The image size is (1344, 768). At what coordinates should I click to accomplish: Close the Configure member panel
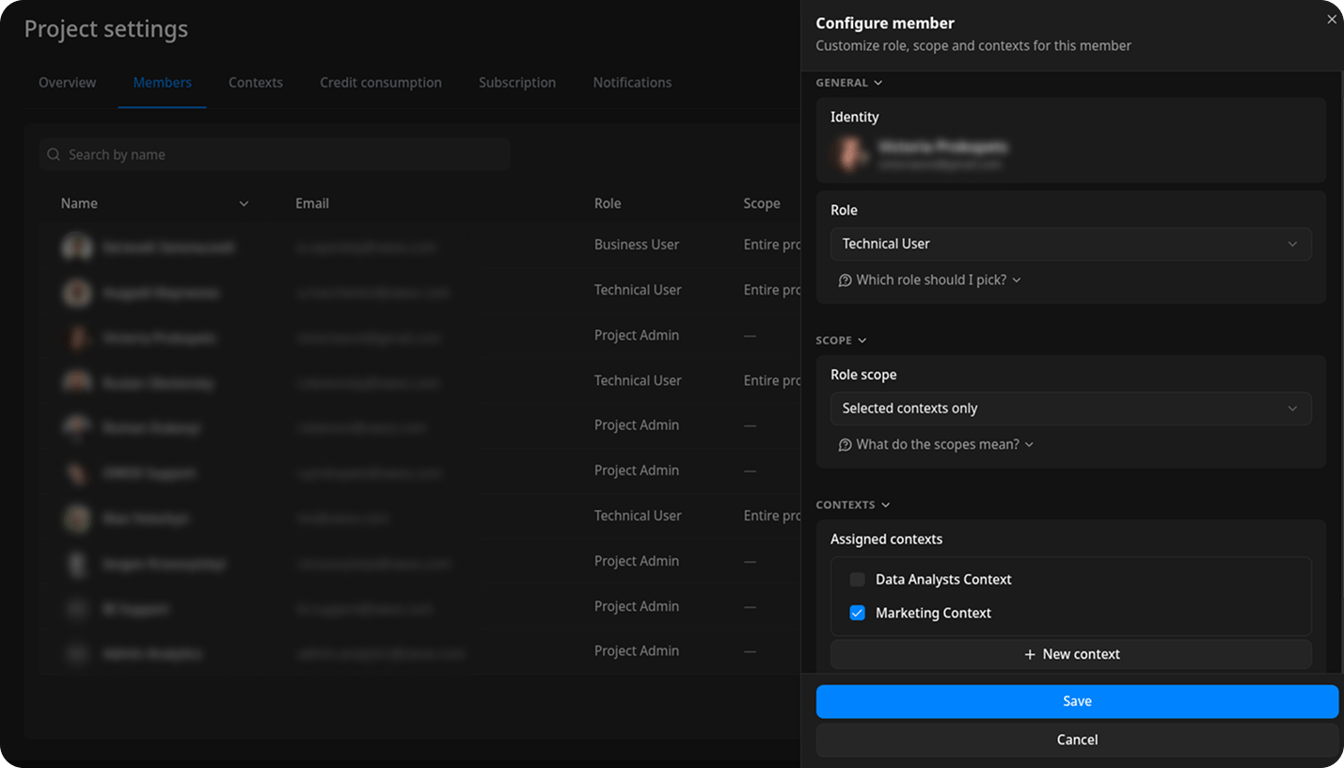click(1332, 19)
